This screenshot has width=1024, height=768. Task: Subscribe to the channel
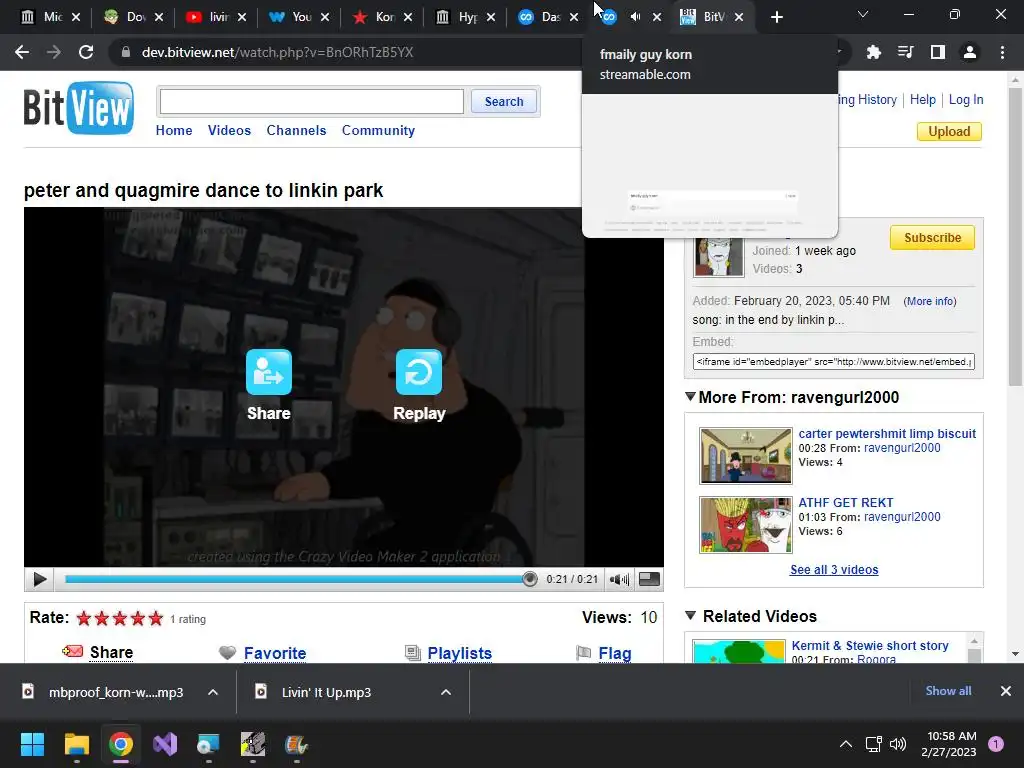coord(932,238)
